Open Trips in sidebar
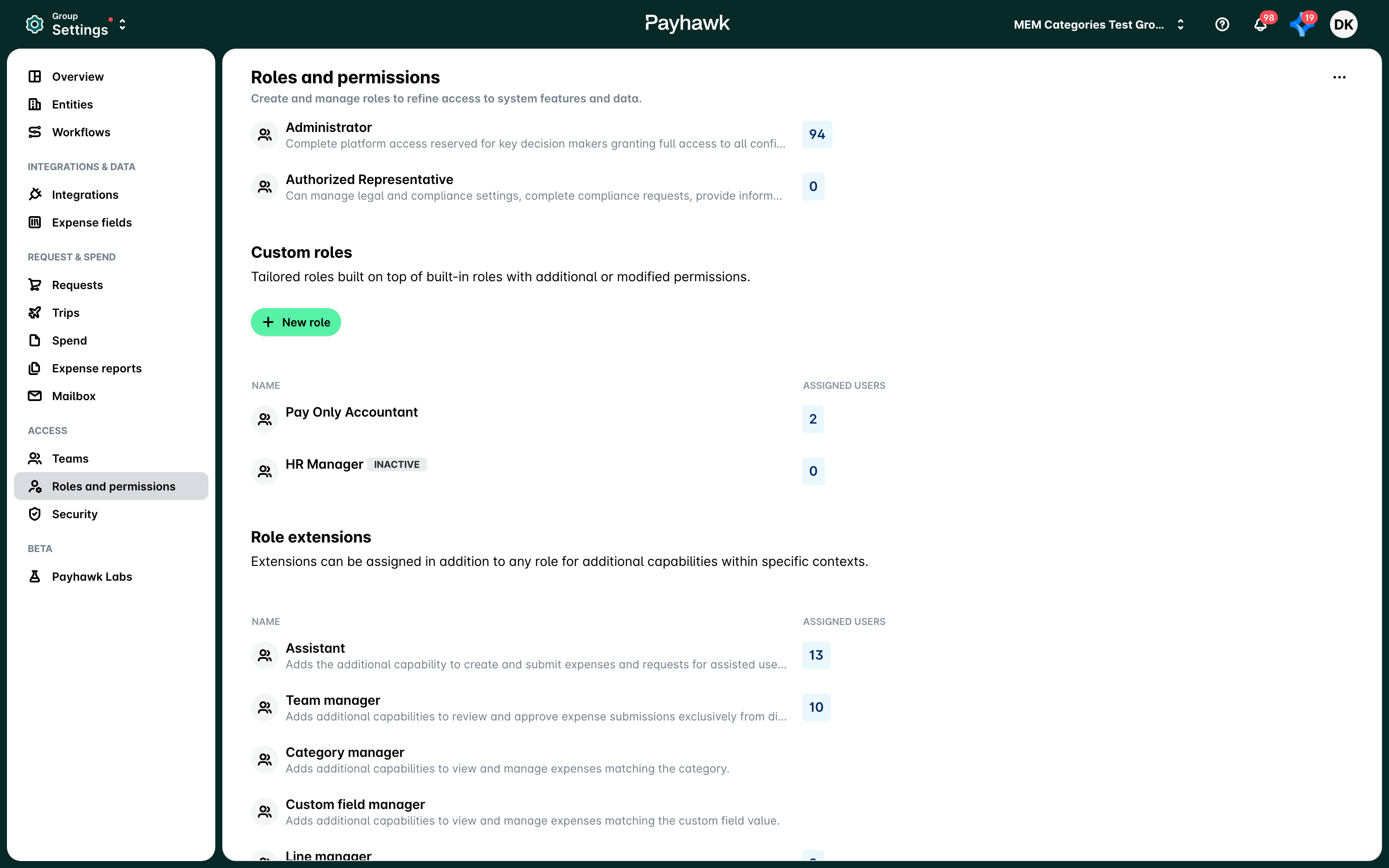The image size is (1389, 868). [x=111, y=313]
